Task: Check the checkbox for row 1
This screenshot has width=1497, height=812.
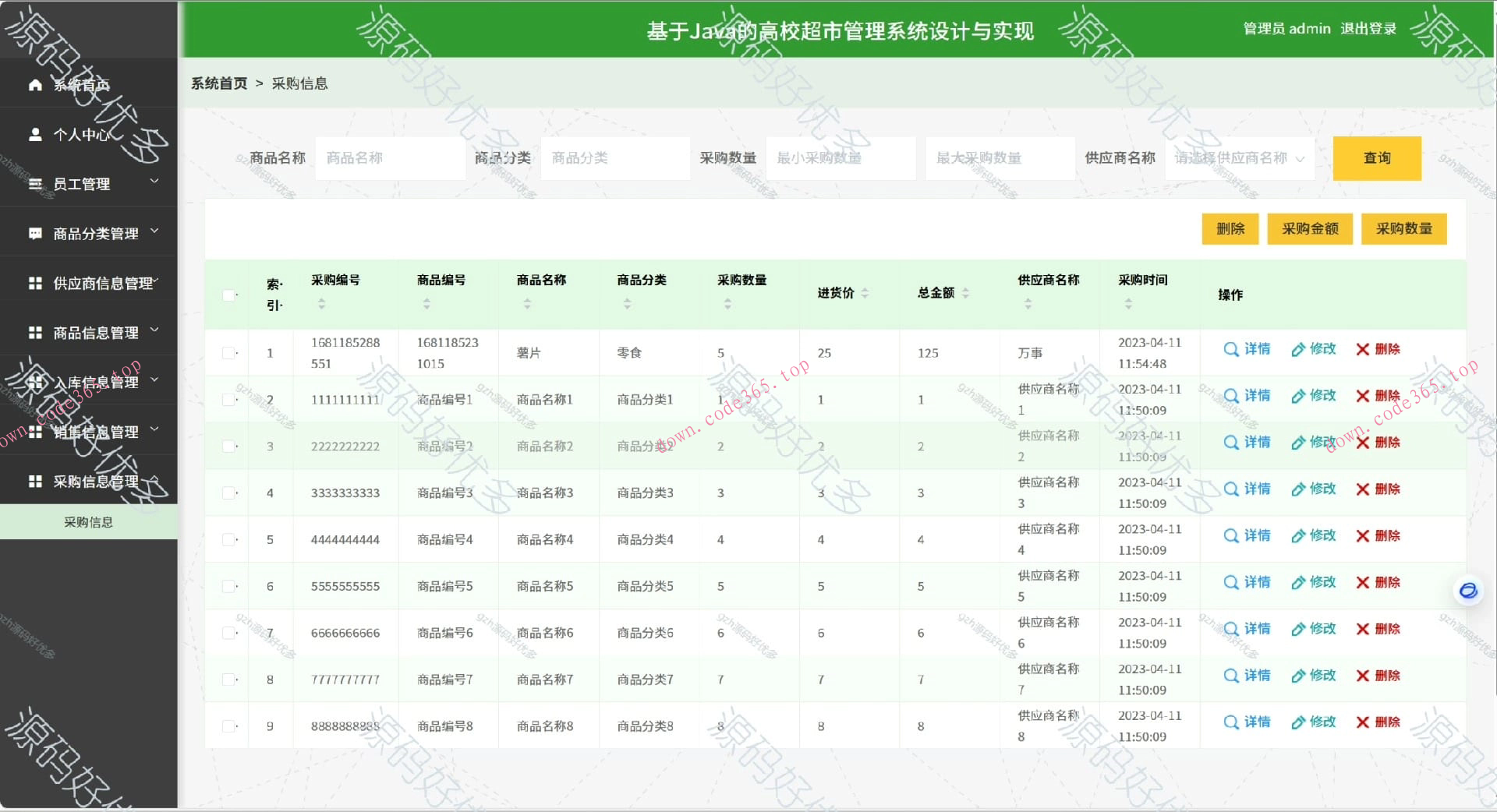Action: click(x=228, y=352)
